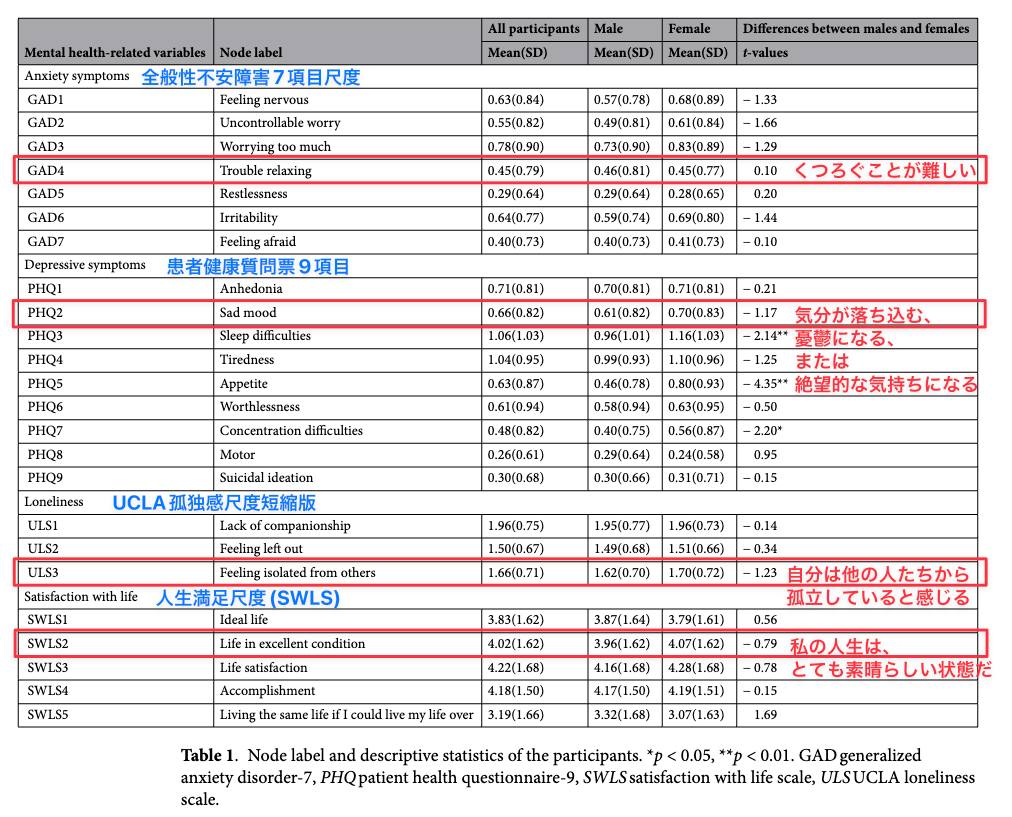Select the PHQ5 Appetite t-value −4.35**
The image size is (1012, 817).
point(765,383)
